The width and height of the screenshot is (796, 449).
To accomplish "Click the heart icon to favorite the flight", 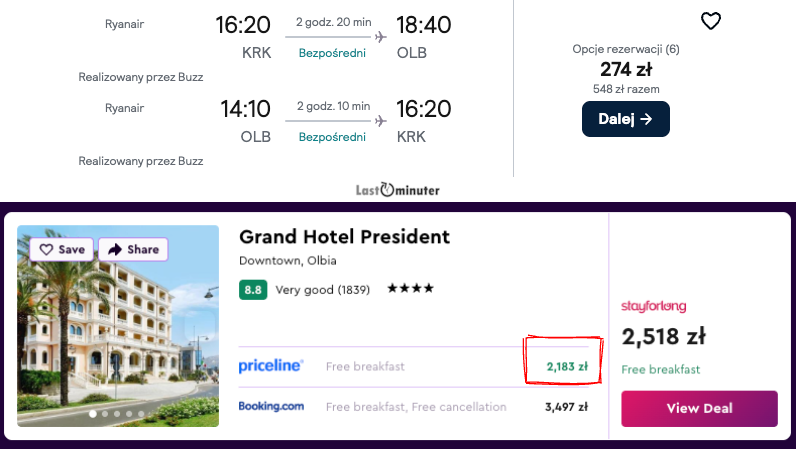I will [710, 21].
